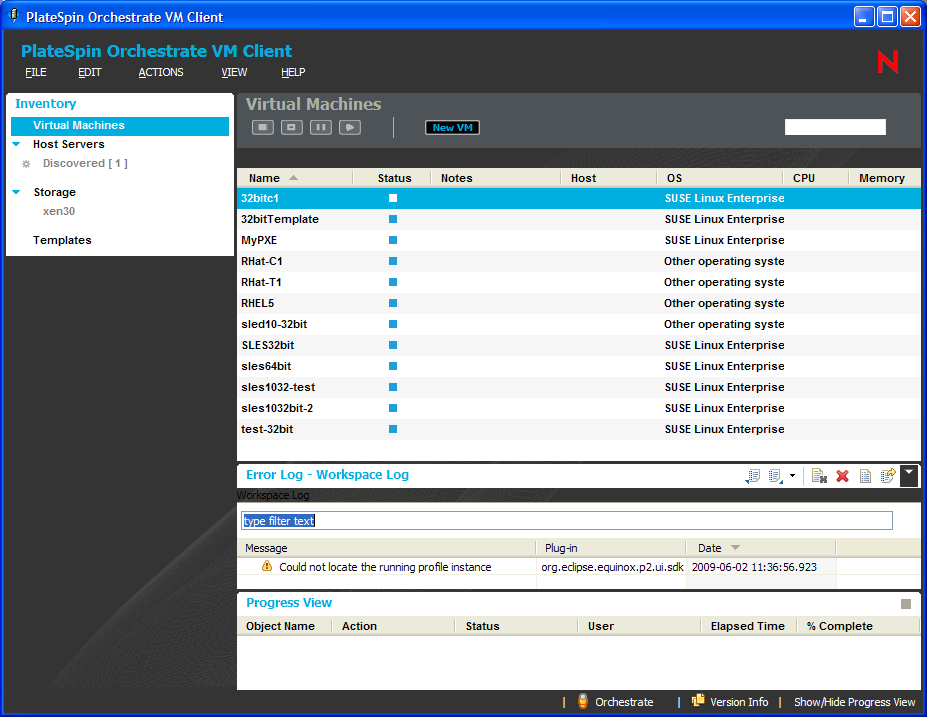
Task: Select the RHEL5 VM row
Action: pyautogui.click(x=579, y=303)
